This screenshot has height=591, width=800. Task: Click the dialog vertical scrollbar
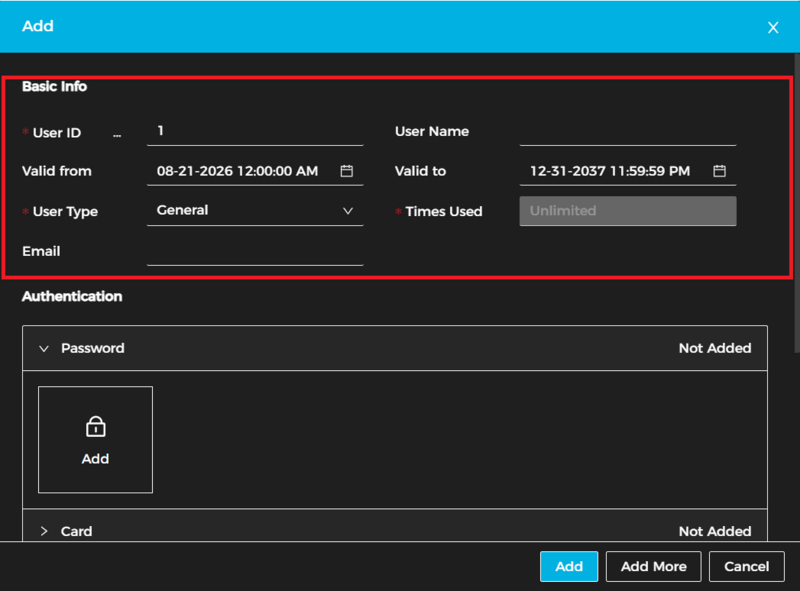(x=797, y=203)
